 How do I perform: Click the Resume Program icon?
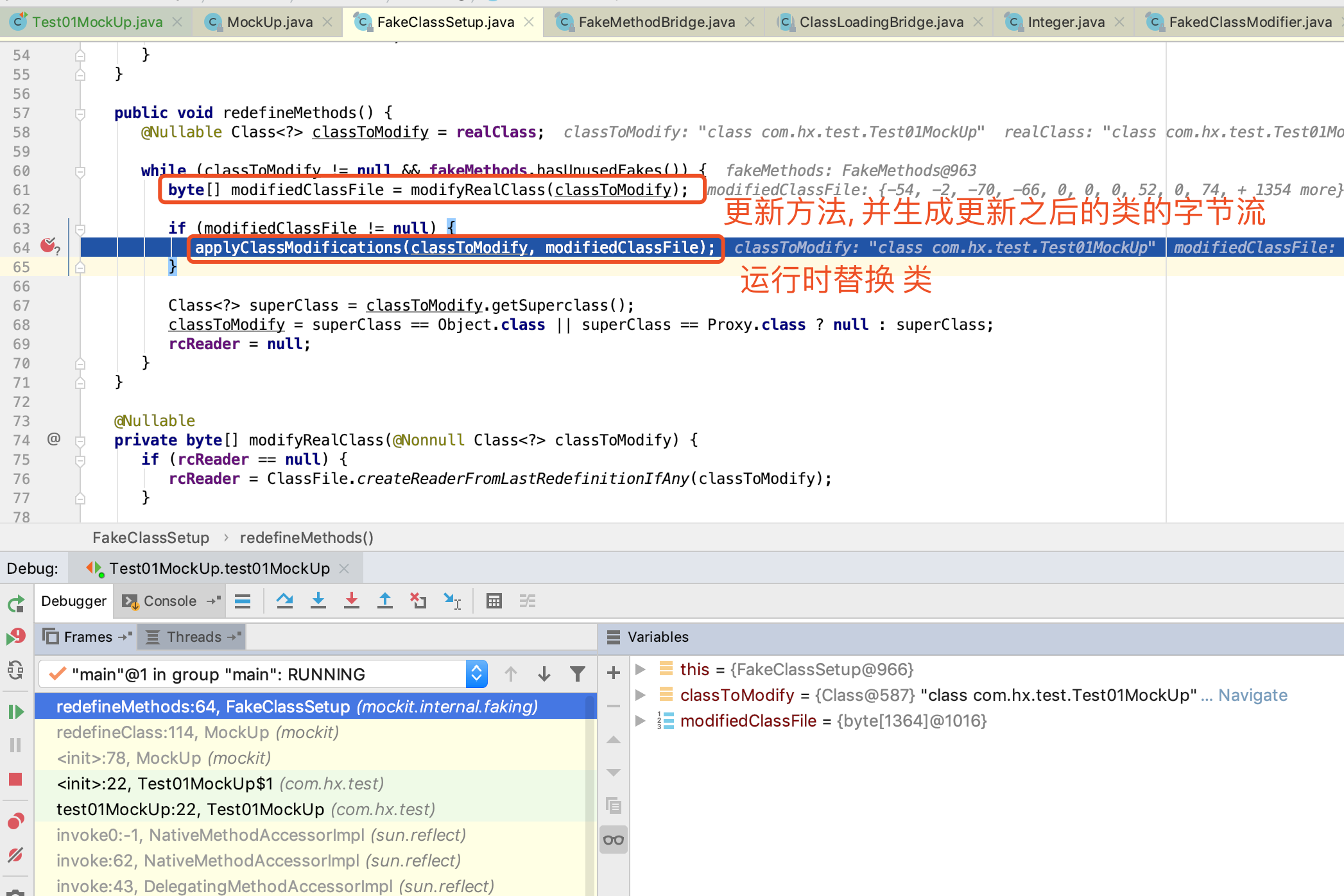[x=15, y=711]
